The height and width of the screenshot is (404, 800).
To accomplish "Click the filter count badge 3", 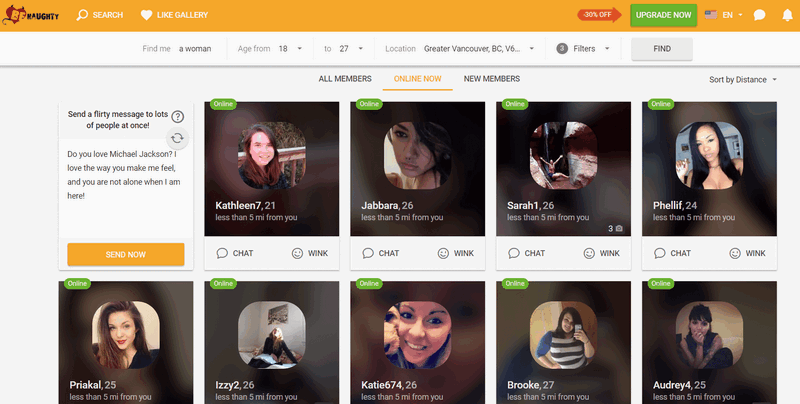I will click(562, 49).
